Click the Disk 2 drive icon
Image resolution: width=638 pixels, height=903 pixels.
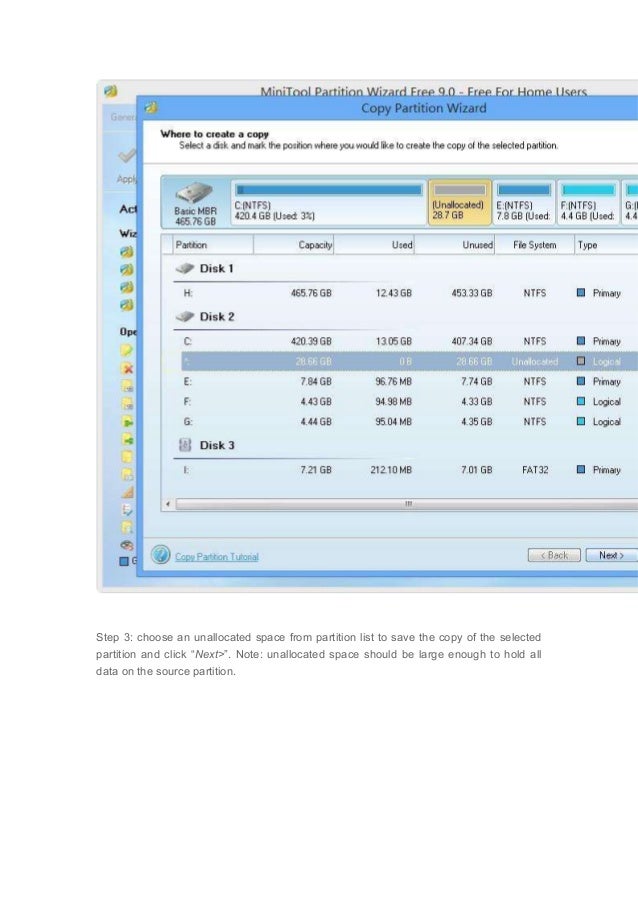(185, 317)
